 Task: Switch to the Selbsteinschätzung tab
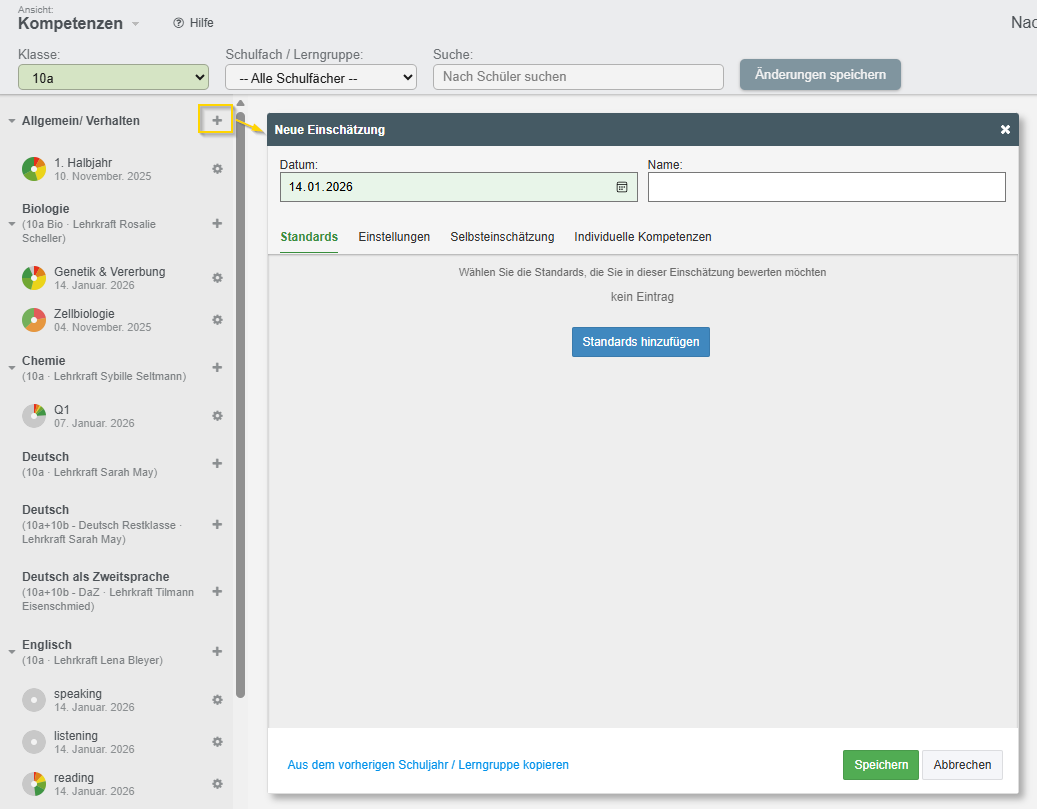point(502,237)
